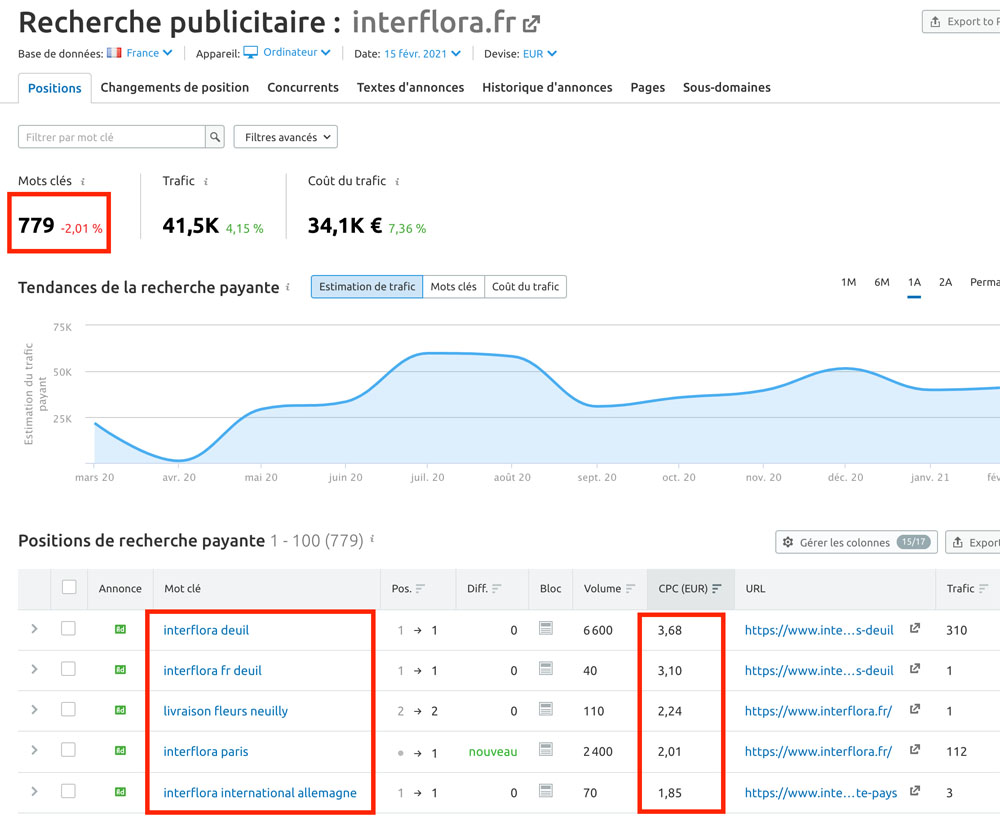Check the box for interflora paris row
The height and width of the screenshot is (817, 1000).
(68, 749)
